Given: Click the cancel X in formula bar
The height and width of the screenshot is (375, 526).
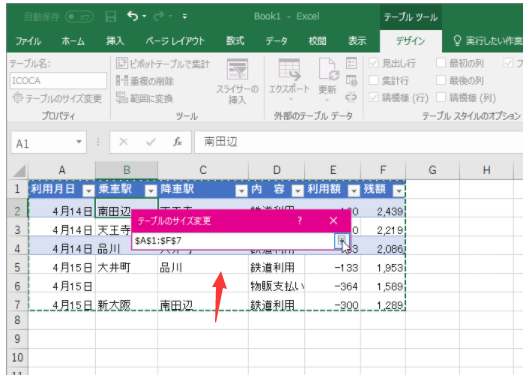Looking at the screenshot, I should (123, 142).
